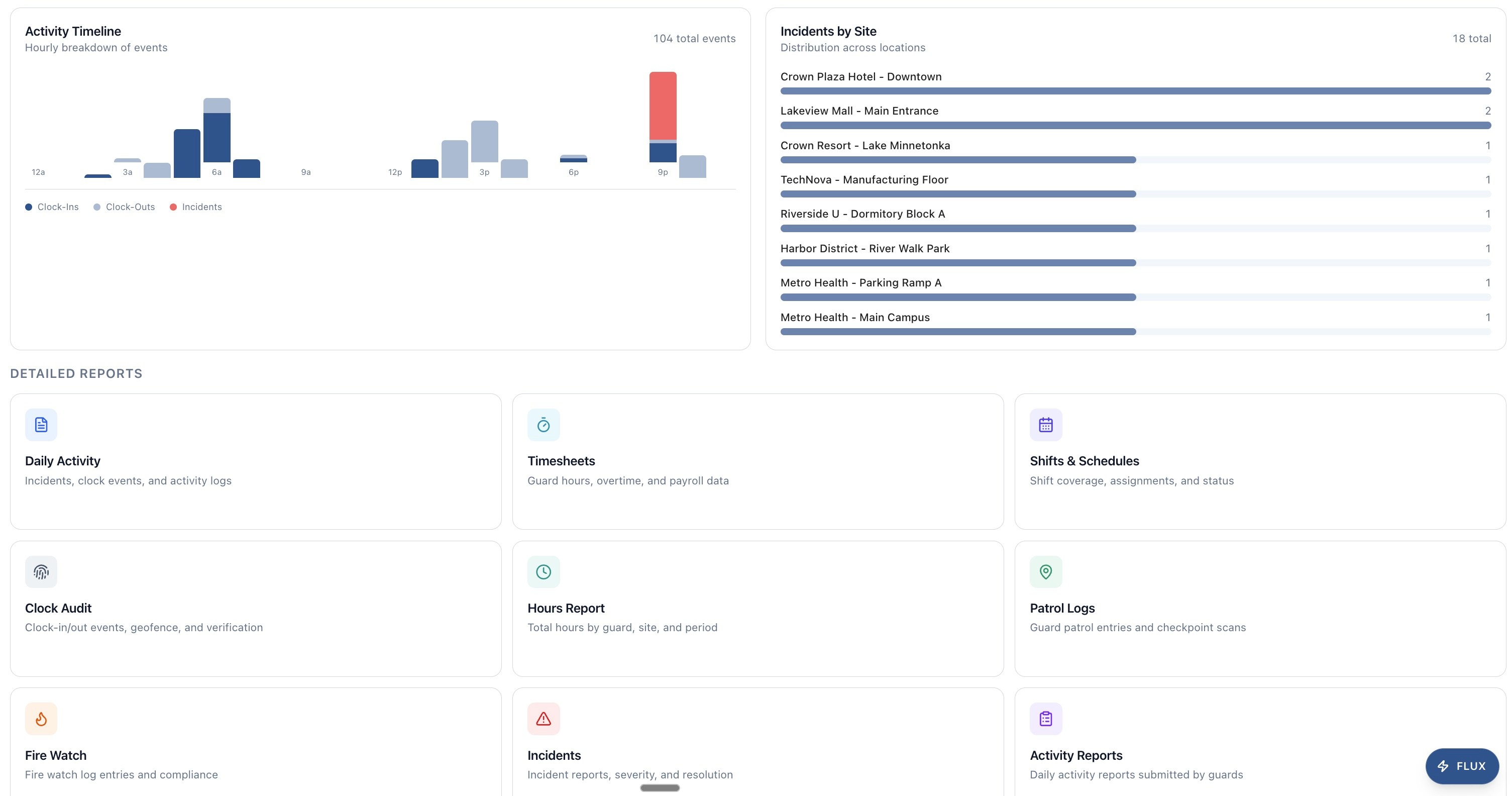The image size is (1512, 796).
Task: Click the Patrol Logs map pin icon
Action: coord(1045,572)
